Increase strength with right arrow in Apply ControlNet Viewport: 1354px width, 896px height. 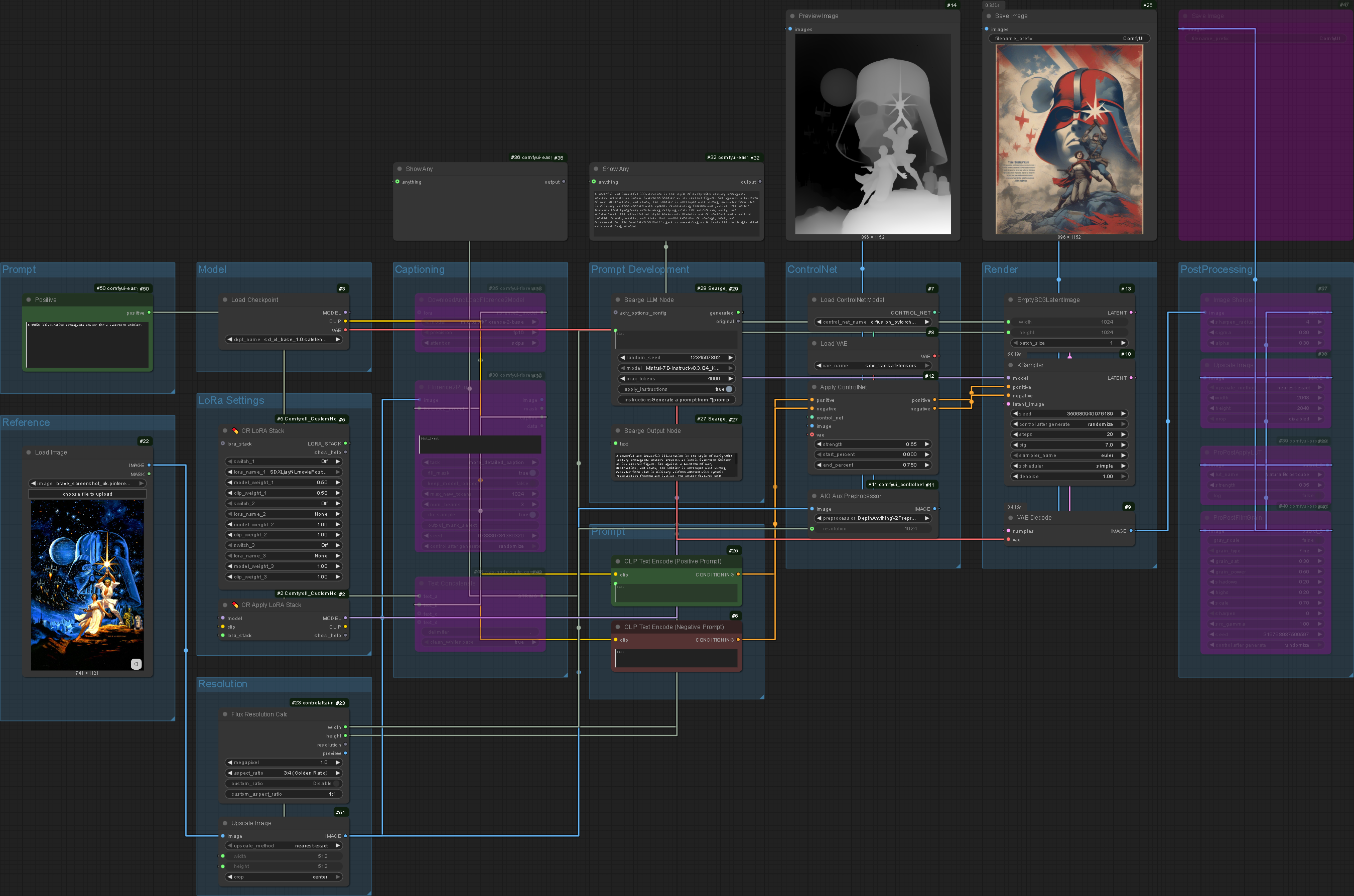point(926,444)
